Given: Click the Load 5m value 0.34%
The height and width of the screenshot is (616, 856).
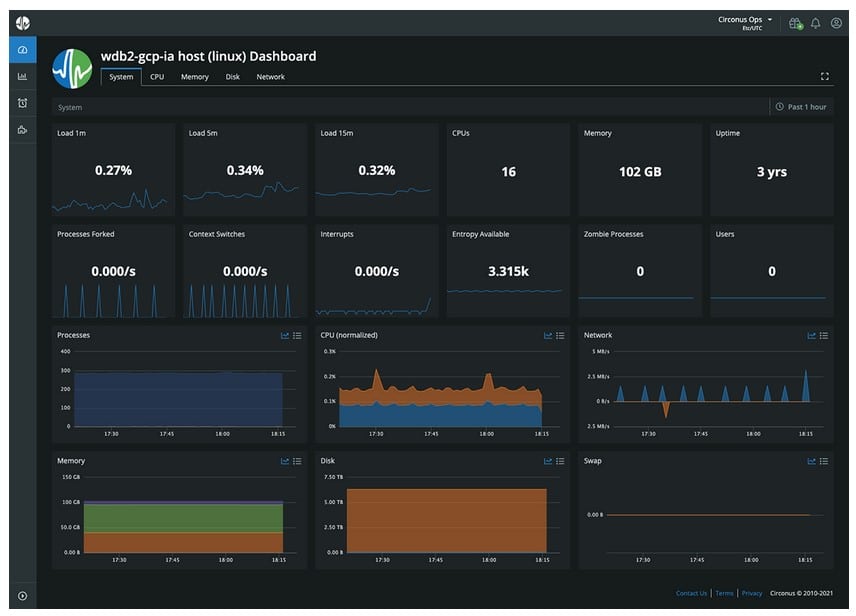Looking at the screenshot, I should (245, 170).
